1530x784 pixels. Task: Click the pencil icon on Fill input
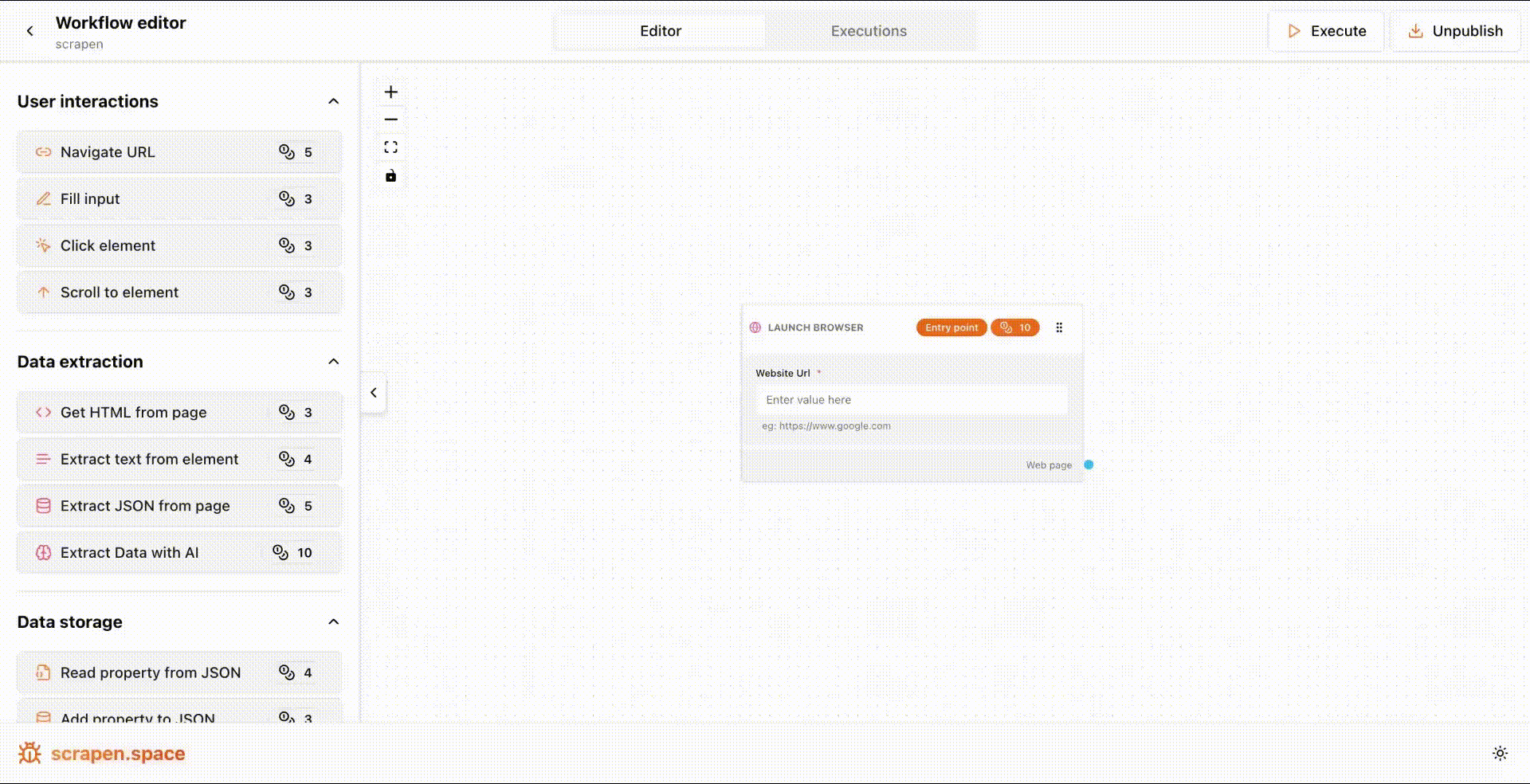pyautogui.click(x=44, y=198)
